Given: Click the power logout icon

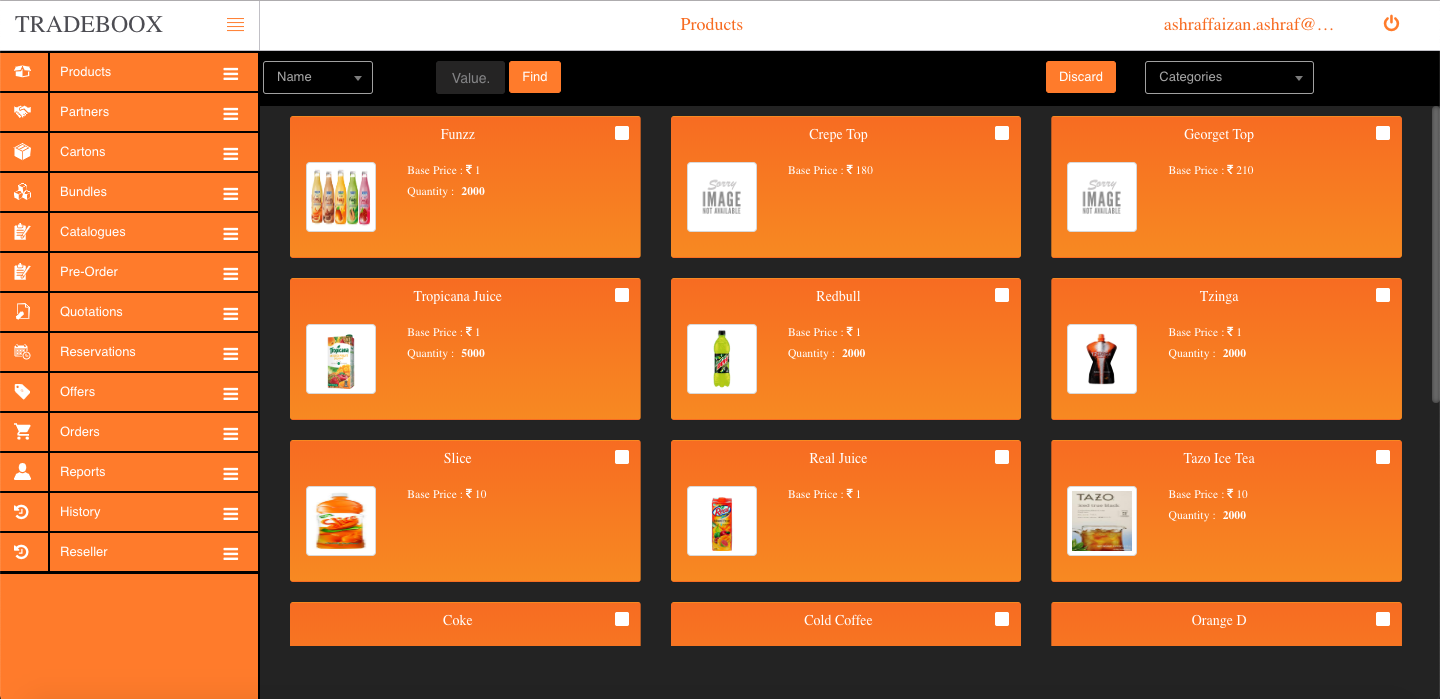Looking at the screenshot, I should pos(1391,23).
